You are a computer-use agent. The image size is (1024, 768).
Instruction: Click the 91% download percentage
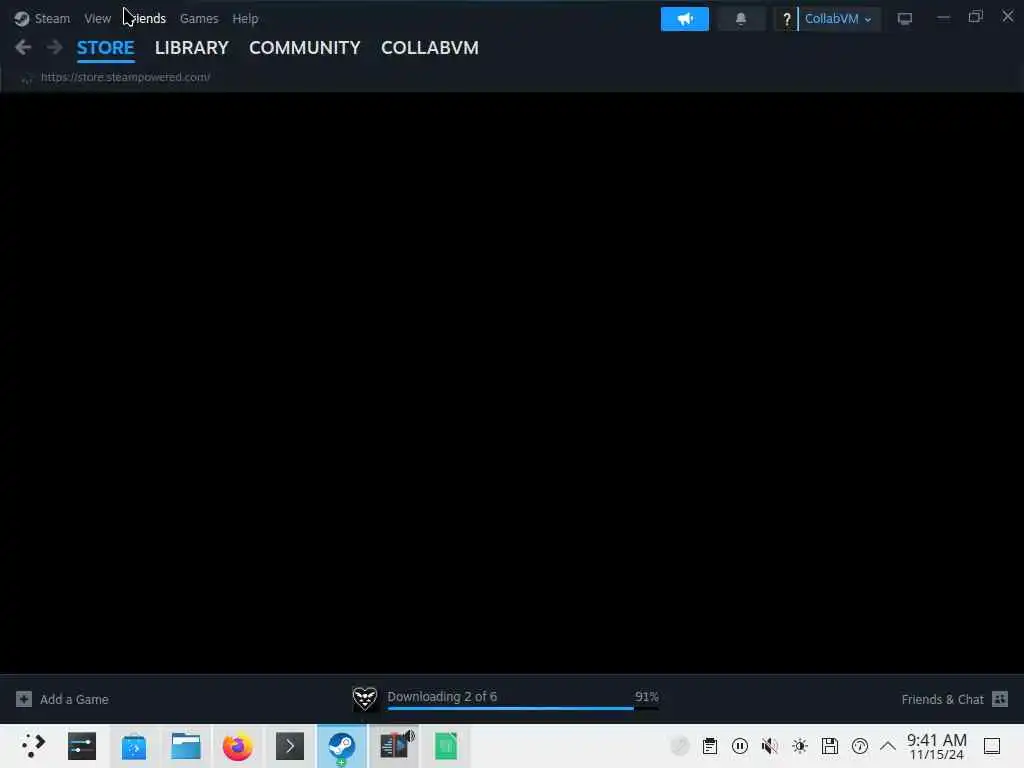647,696
